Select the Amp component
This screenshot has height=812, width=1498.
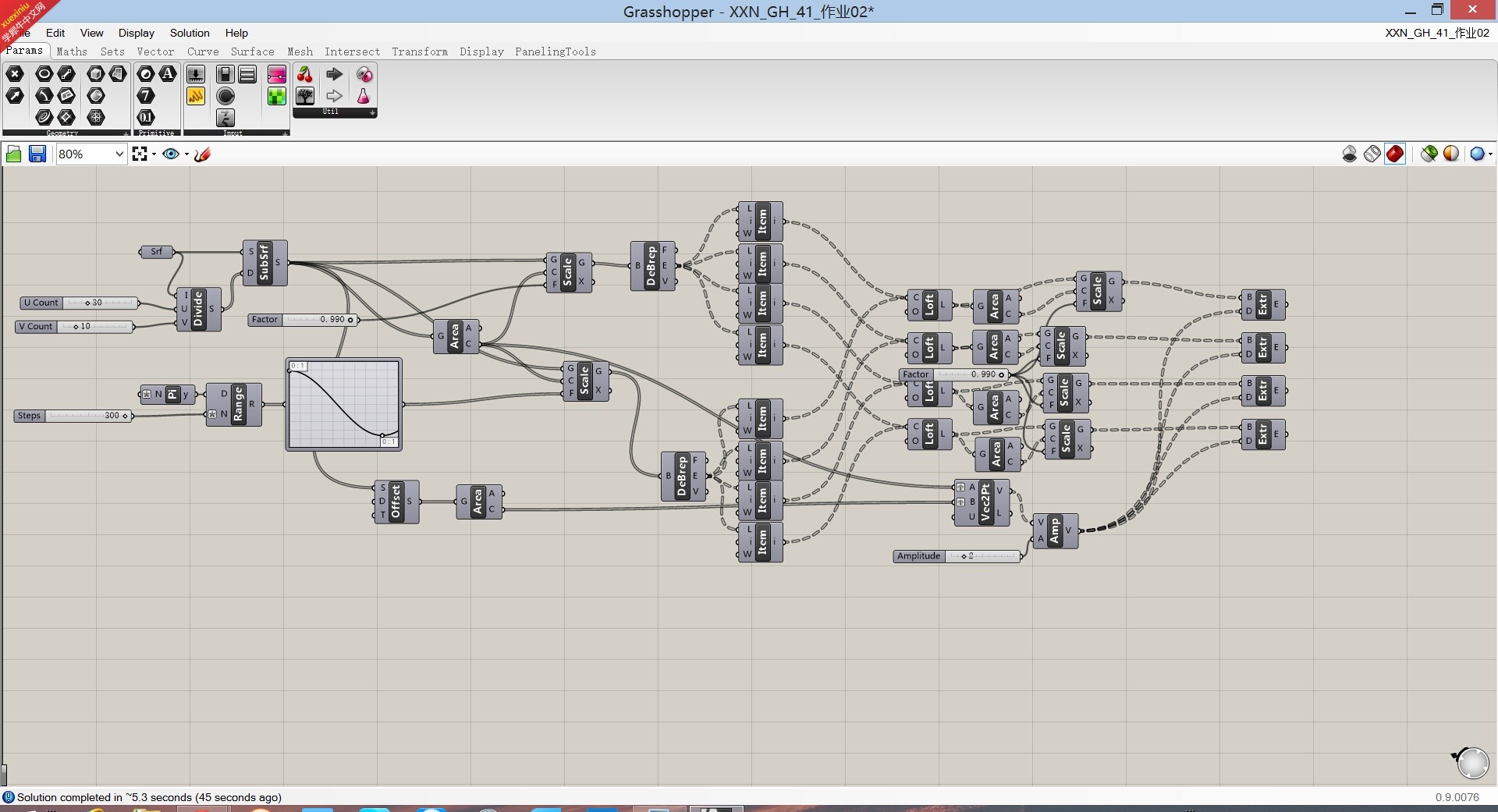pos(1055,530)
